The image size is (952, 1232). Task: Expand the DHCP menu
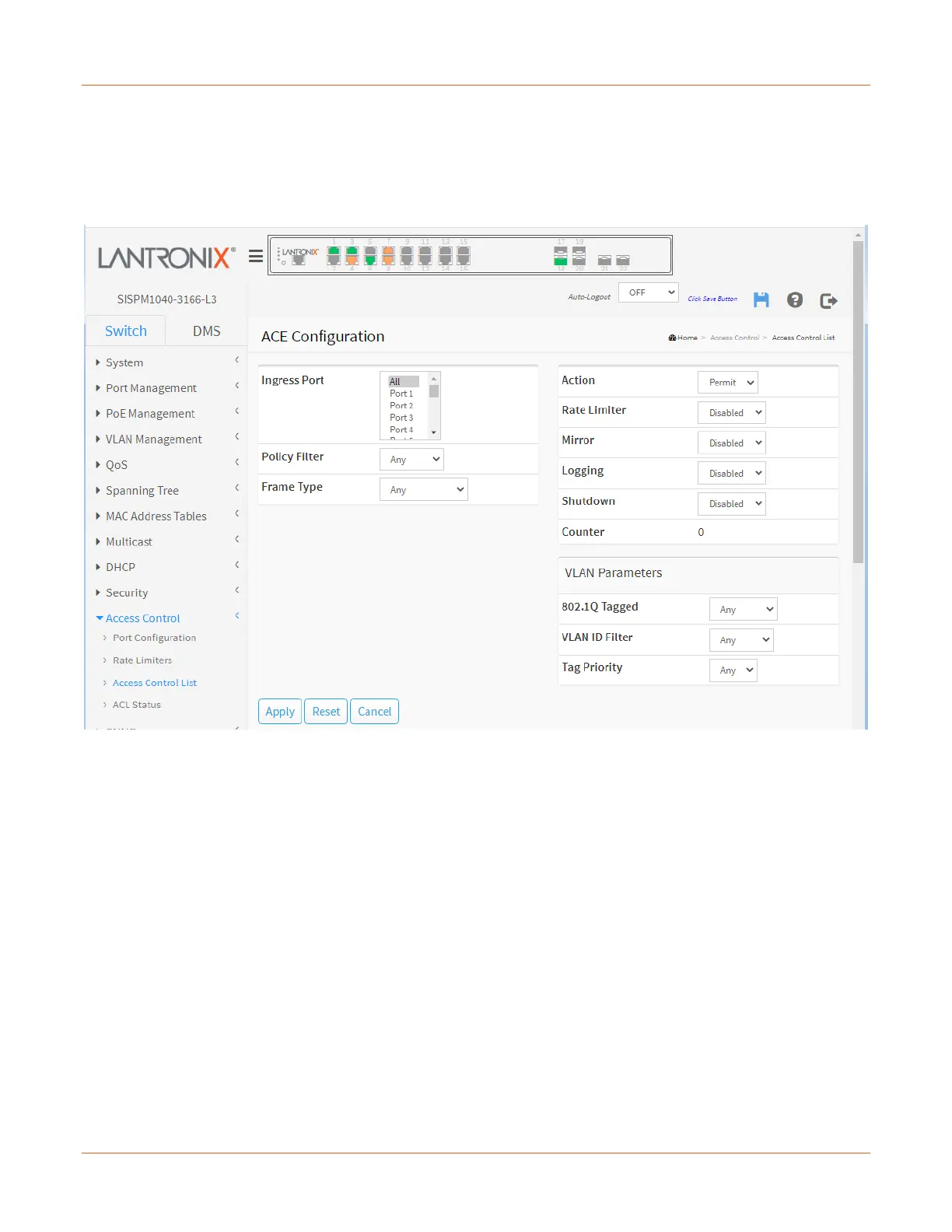click(166, 567)
